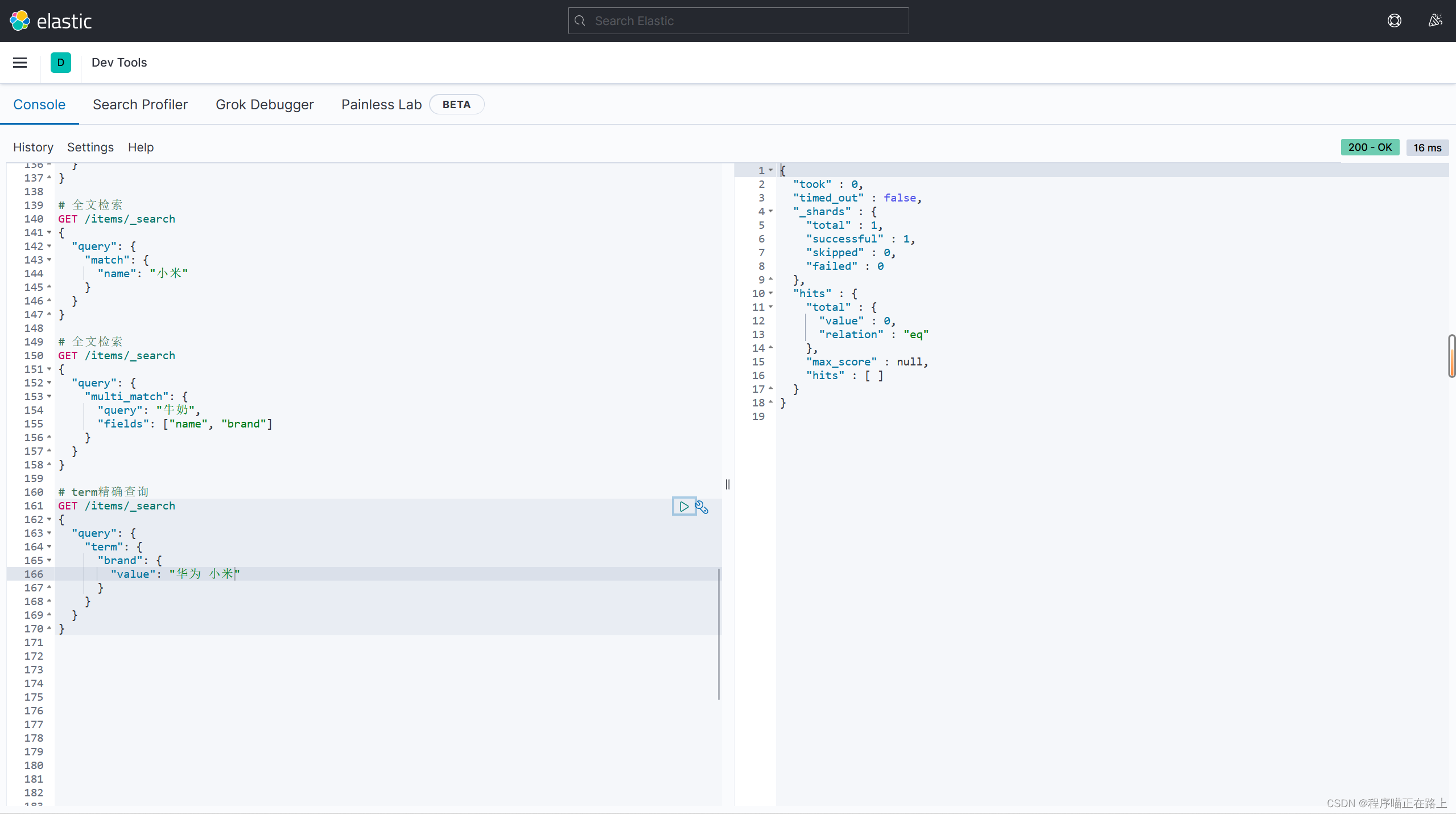Open console Settings
The image size is (1456, 814).
tap(90, 147)
